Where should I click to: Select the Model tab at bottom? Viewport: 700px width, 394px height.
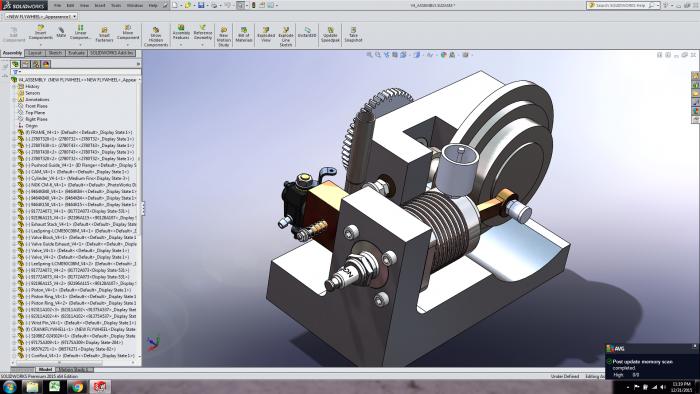(45, 369)
